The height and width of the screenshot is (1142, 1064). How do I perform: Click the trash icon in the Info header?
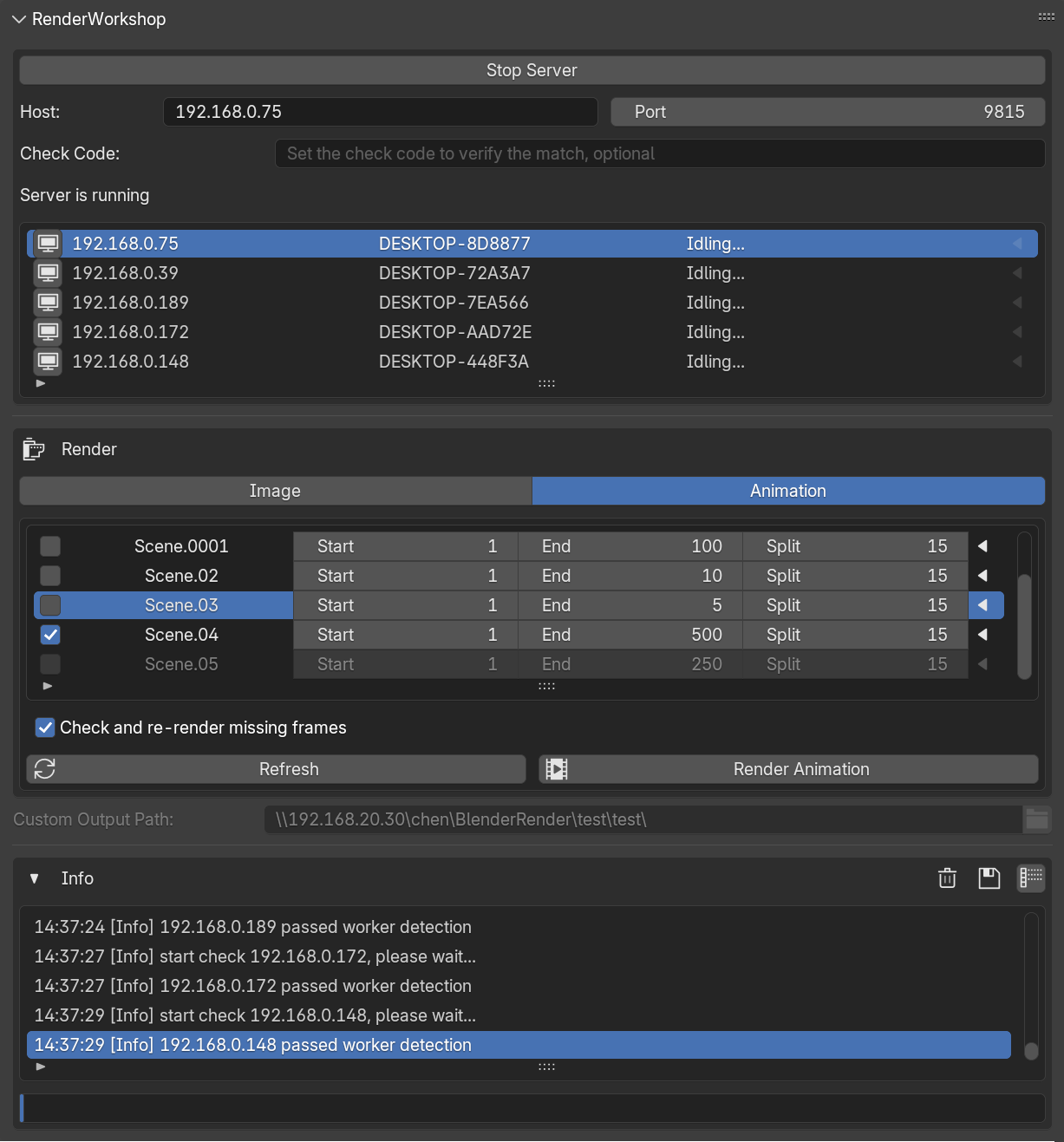(x=947, y=878)
